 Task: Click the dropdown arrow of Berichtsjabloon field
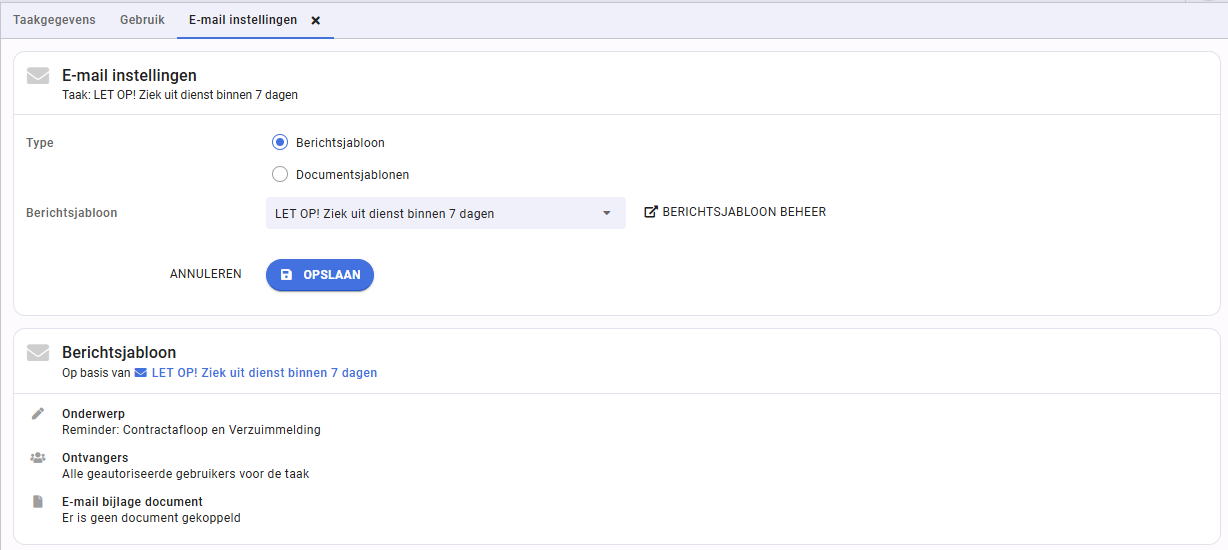click(x=606, y=213)
